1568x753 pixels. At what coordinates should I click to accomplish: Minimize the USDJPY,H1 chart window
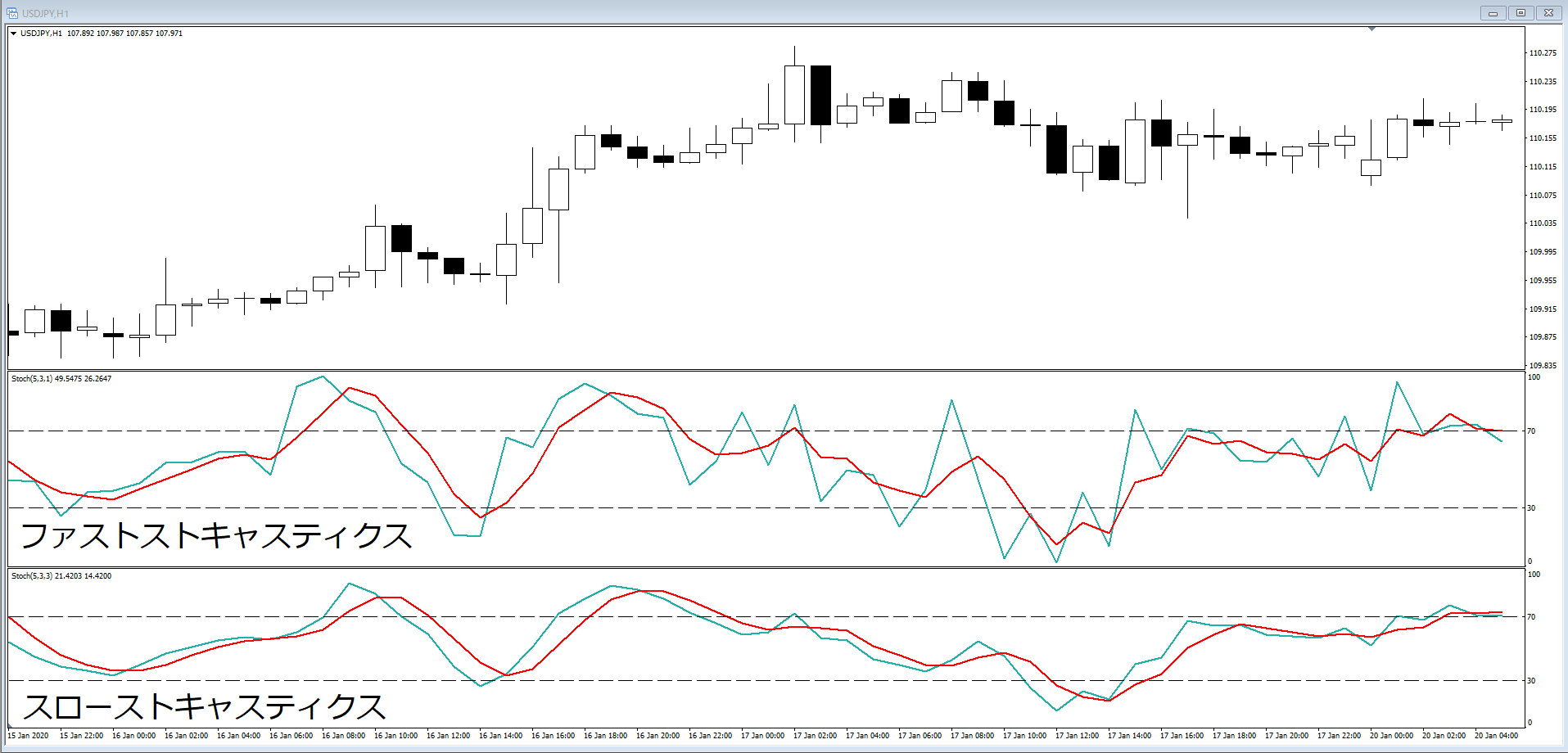point(1493,13)
